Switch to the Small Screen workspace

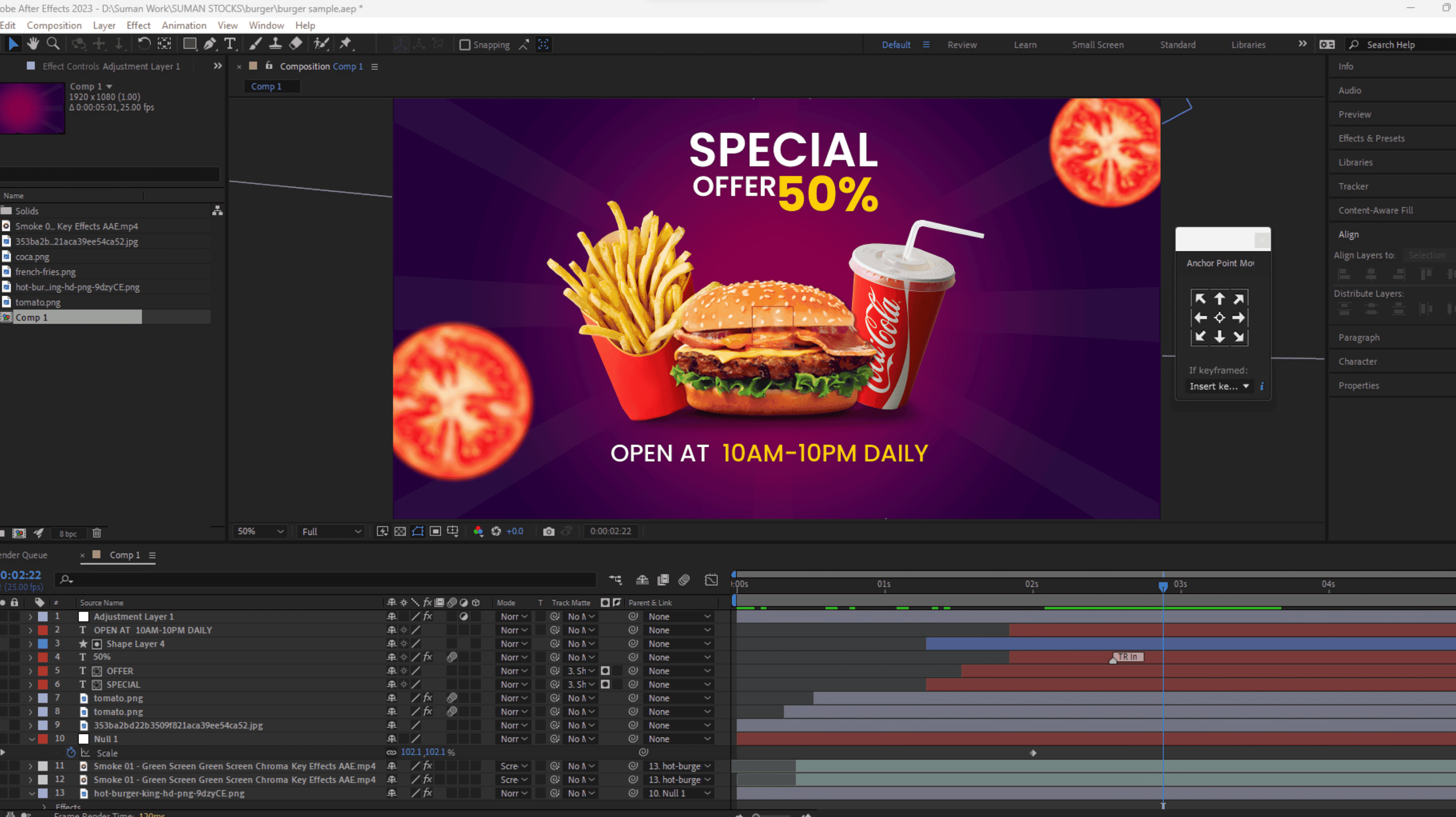click(x=1098, y=45)
